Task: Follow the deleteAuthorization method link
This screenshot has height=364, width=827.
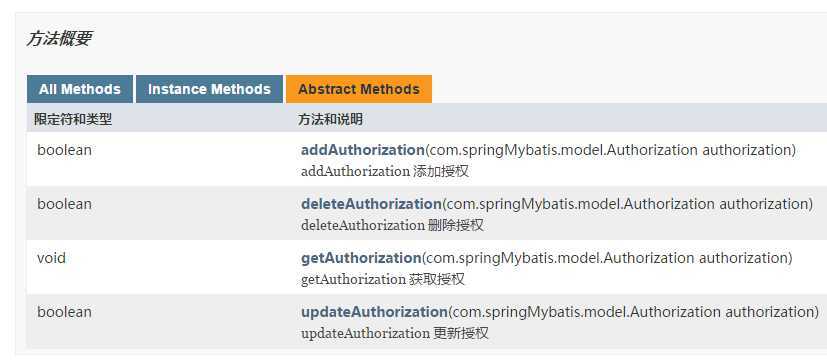Action: pyautogui.click(x=371, y=204)
